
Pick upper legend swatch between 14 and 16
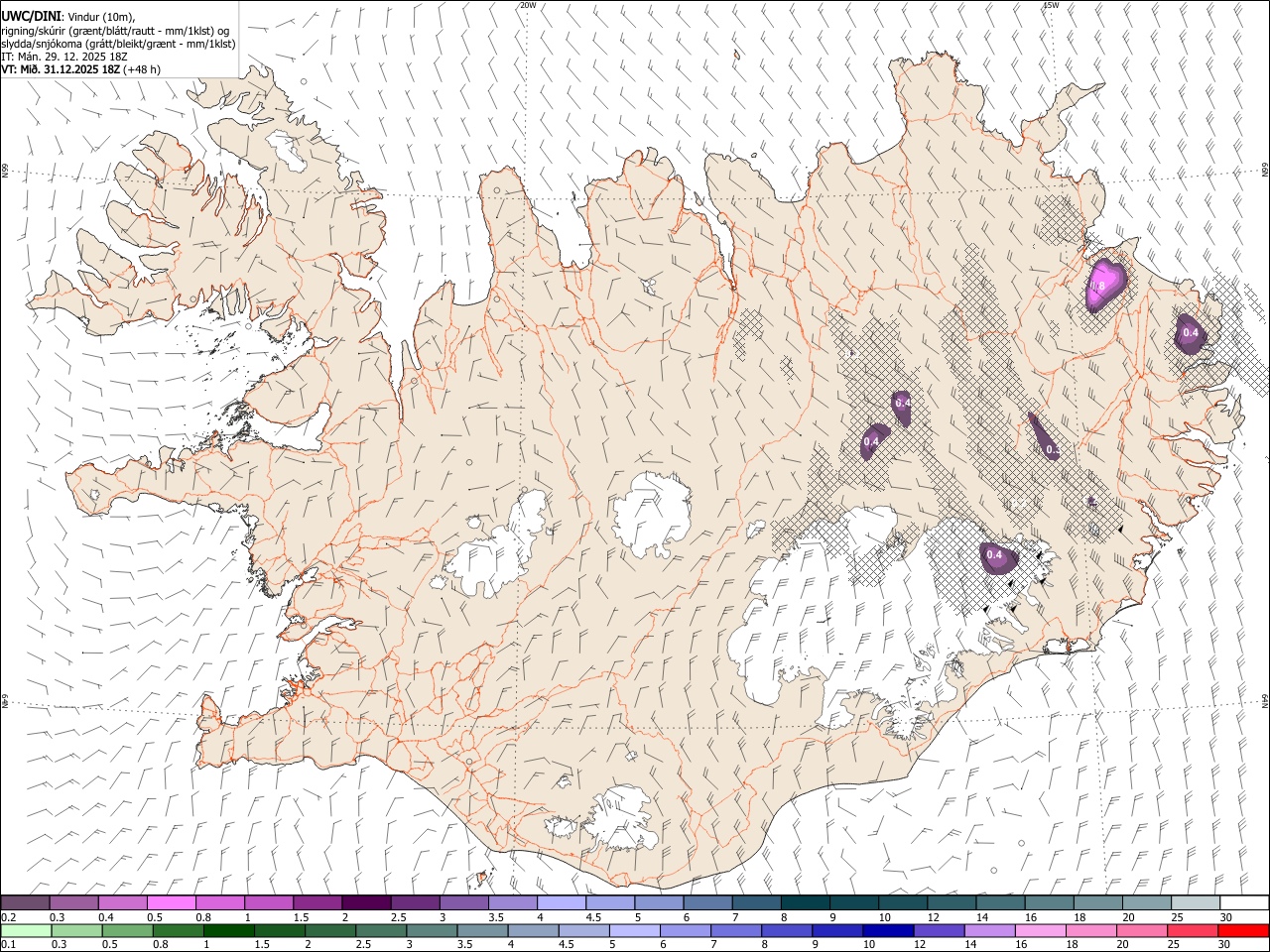click(x=1000, y=902)
